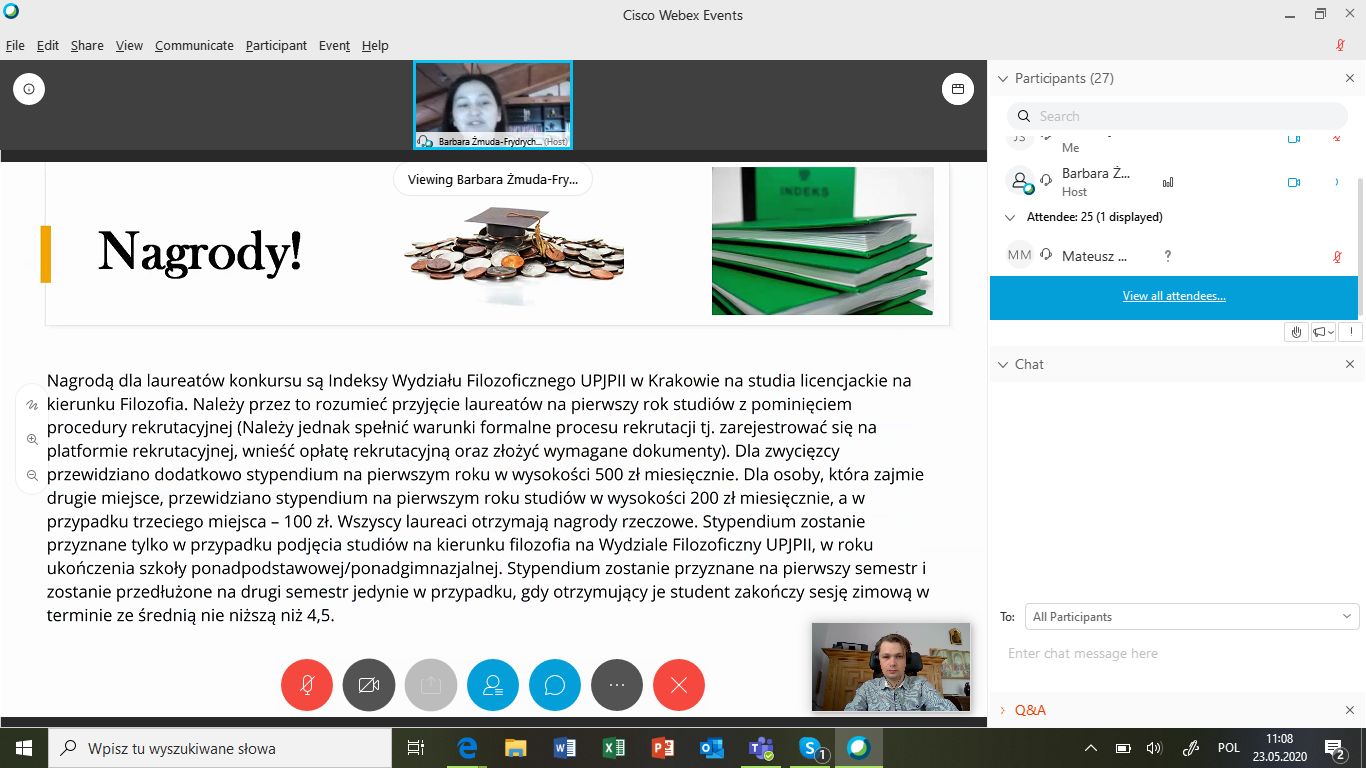1366x768 pixels.
Task: Open the File menu
Action: pyautogui.click(x=15, y=45)
